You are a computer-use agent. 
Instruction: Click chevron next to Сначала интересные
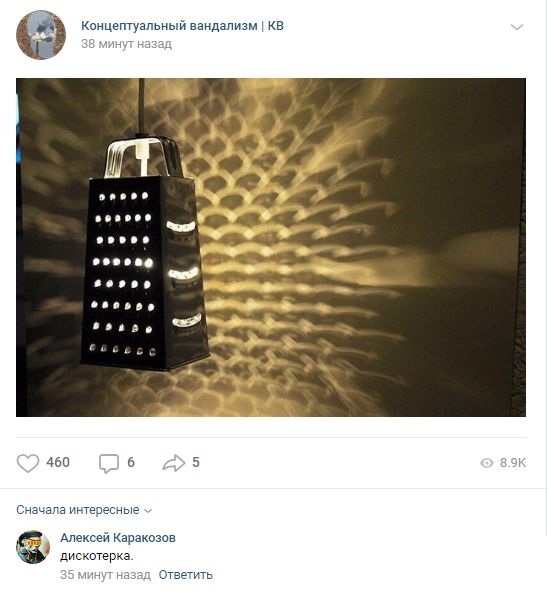tap(148, 511)
